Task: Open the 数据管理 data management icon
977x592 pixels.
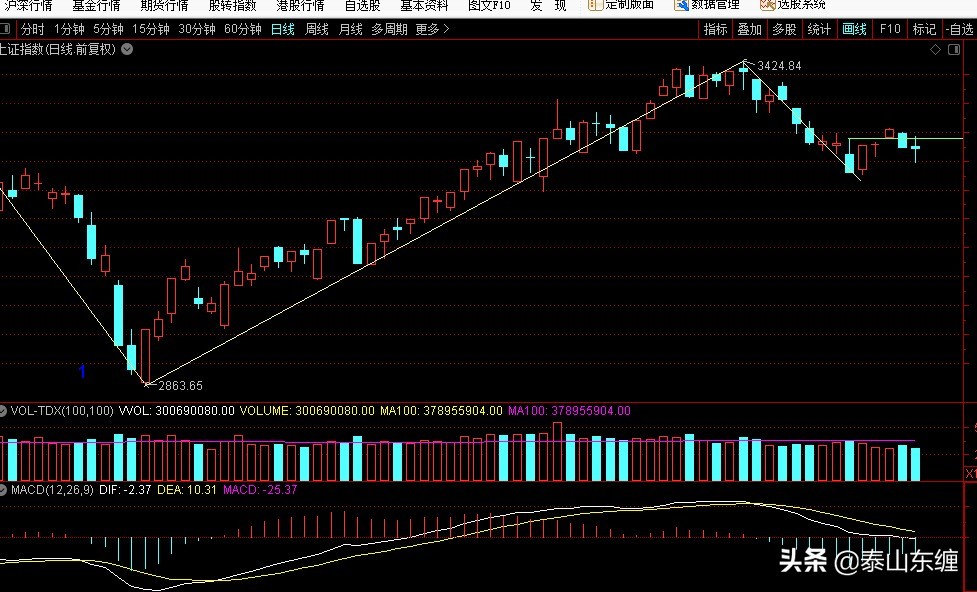Action: [x=681, y=5]
